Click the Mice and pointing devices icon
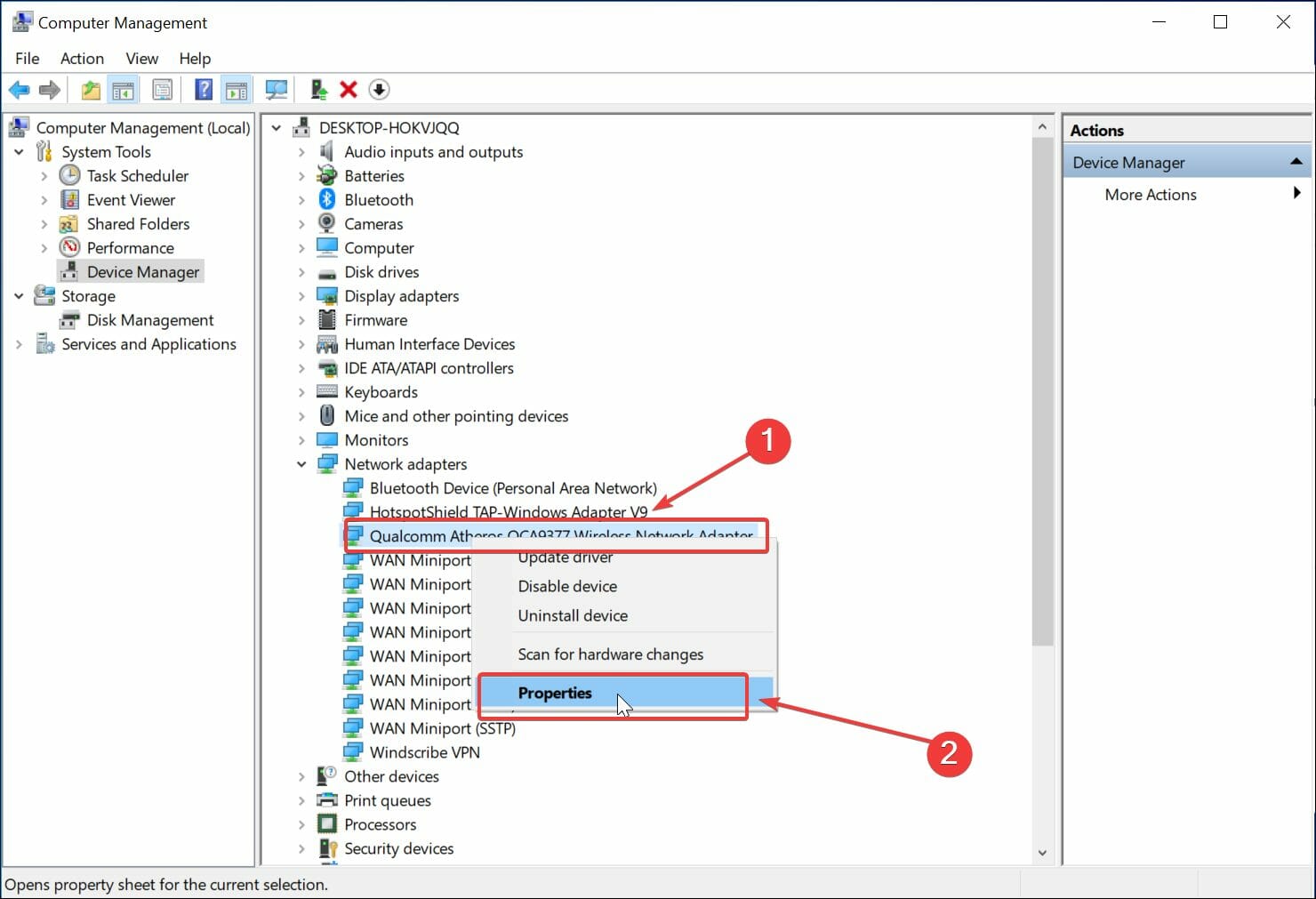This screenshot has width=1316, height=899. click(327, 415)
